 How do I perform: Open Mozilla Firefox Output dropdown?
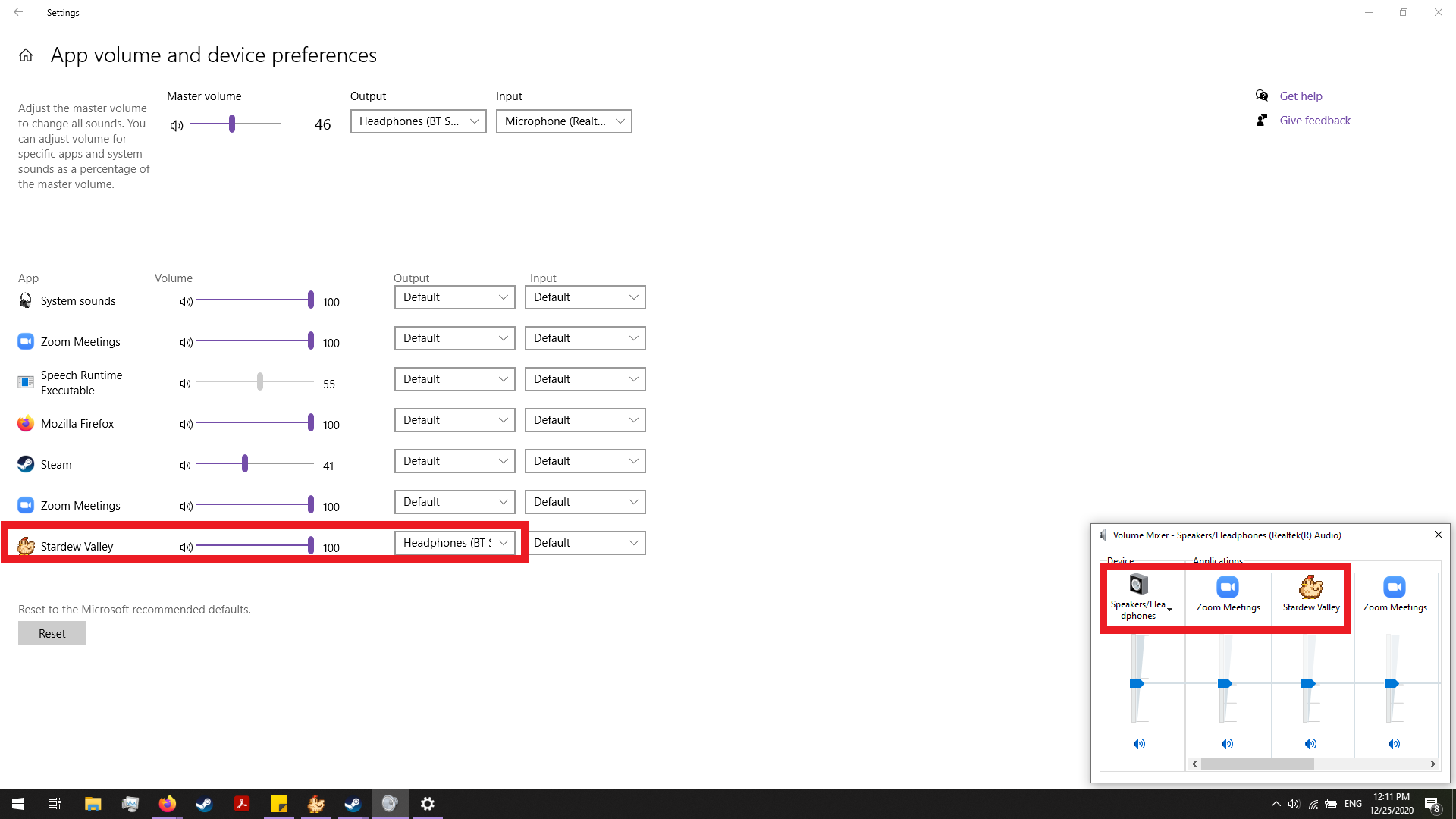[x=455, y=420]
